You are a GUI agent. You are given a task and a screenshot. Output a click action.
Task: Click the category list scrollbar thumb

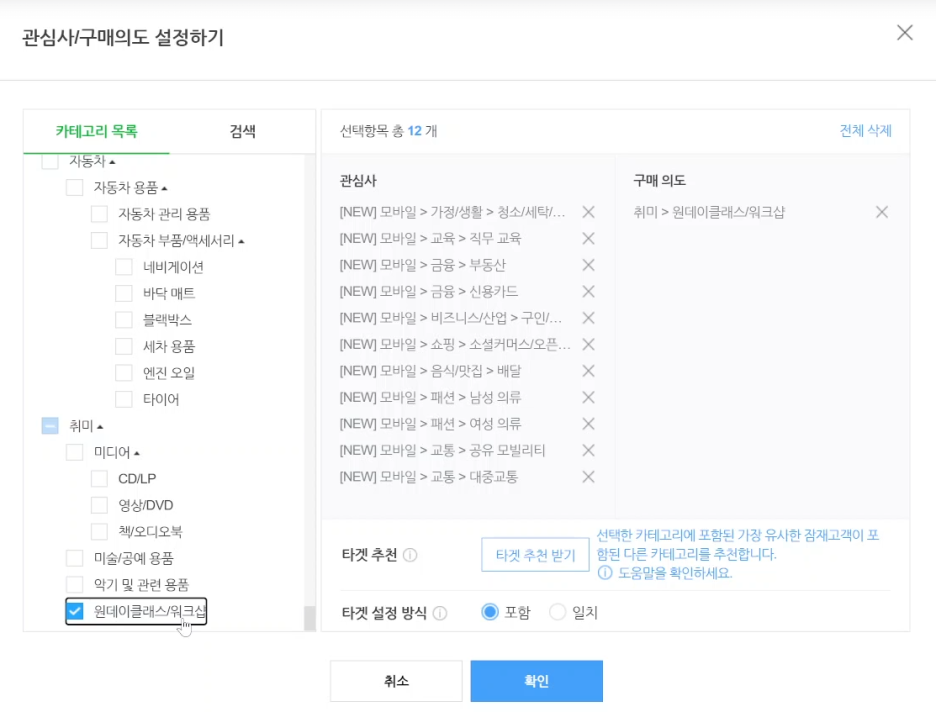click(x=310, y=618)
